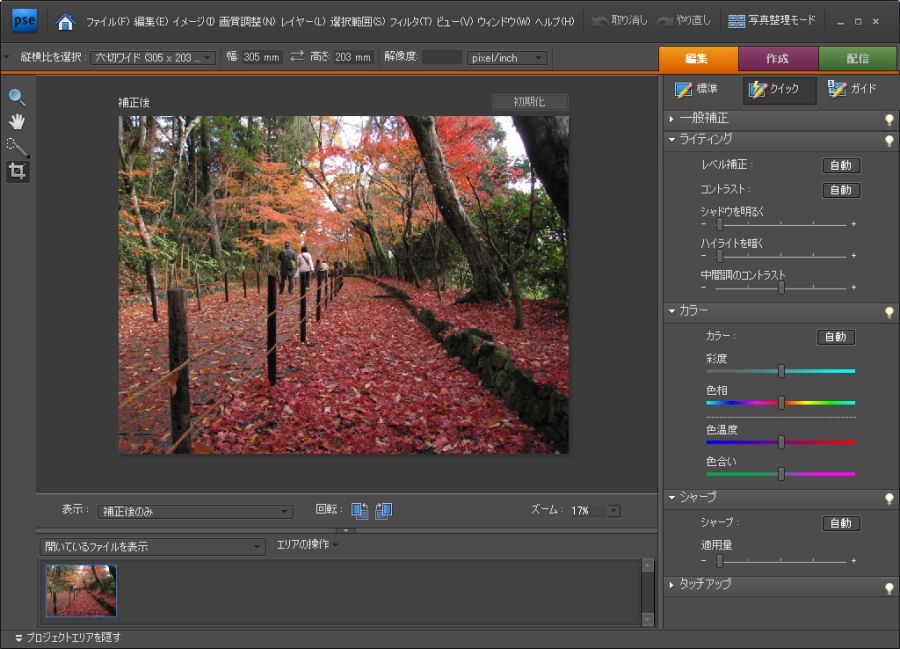
Task: Switch to the 作成 tab
Action: (x=777, y=58)
